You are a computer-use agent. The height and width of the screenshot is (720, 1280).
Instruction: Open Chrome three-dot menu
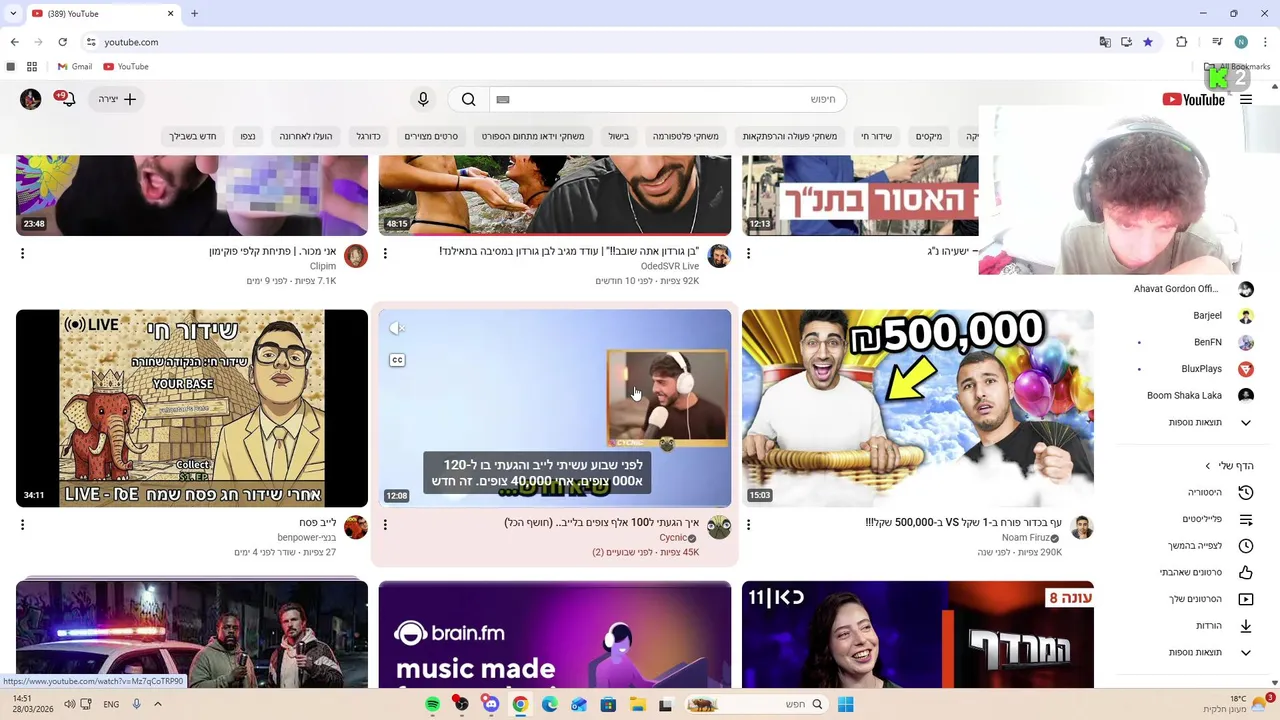tap(1265, 42)
